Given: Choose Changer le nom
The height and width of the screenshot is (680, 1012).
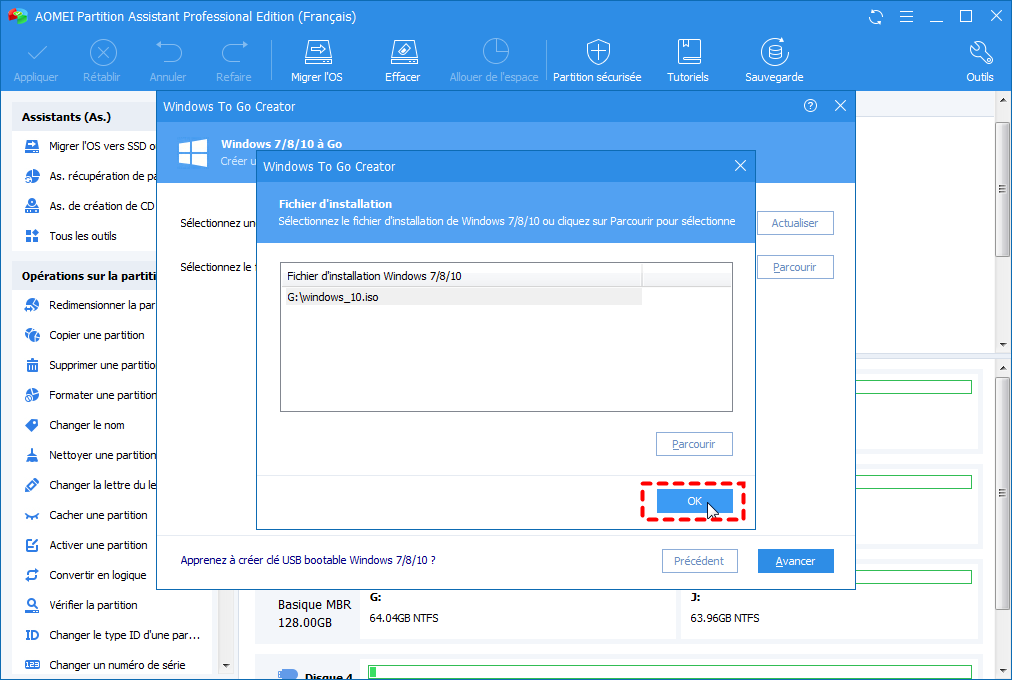Looking at the screenshot, I should coord(74,425).
